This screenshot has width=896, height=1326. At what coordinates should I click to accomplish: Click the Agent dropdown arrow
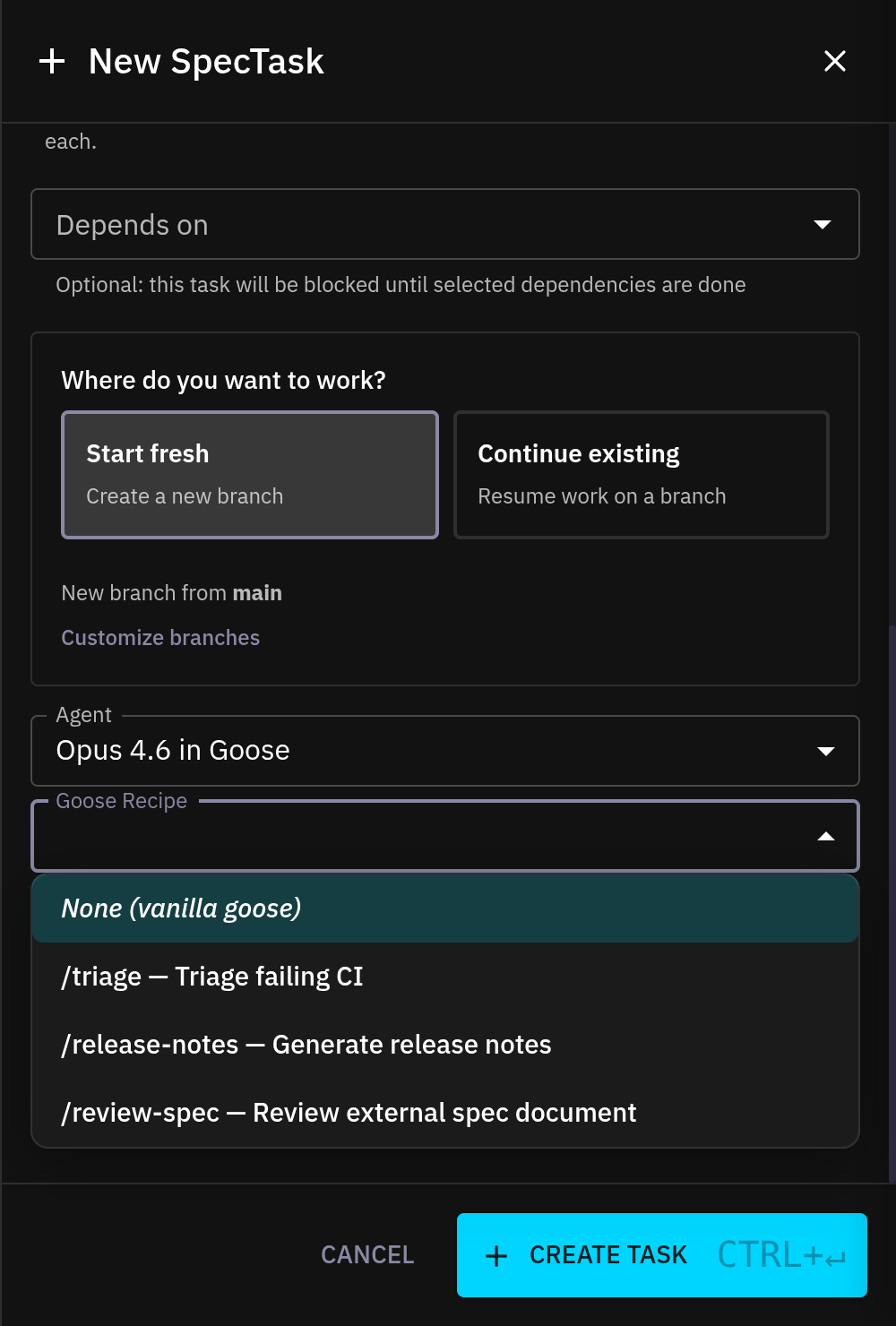(826, 751)
